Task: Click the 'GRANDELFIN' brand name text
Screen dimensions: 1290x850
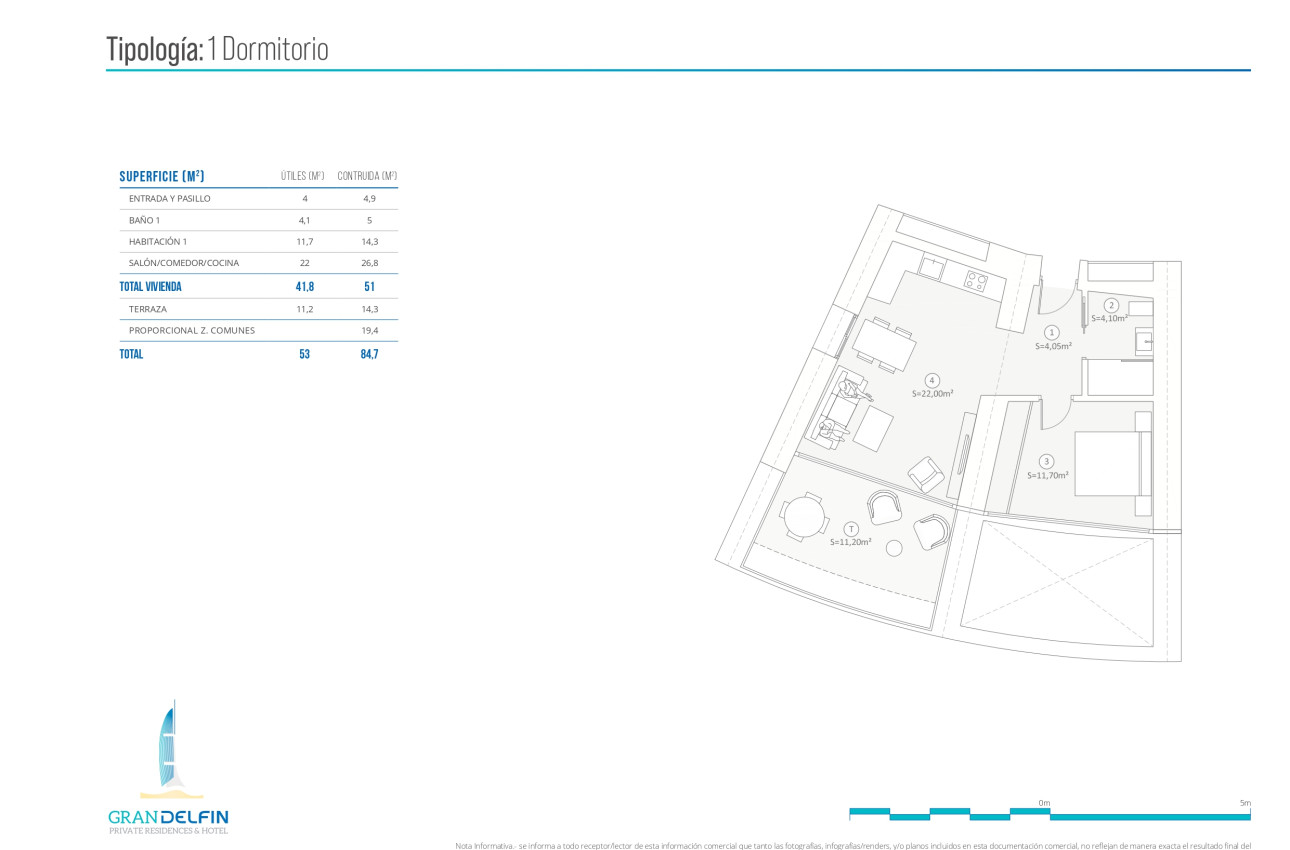Action: click(x=168, y=816)
